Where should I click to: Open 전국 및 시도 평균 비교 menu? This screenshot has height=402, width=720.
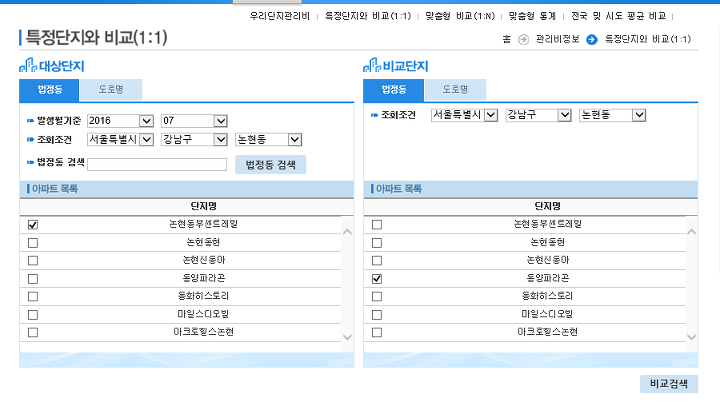619,16
